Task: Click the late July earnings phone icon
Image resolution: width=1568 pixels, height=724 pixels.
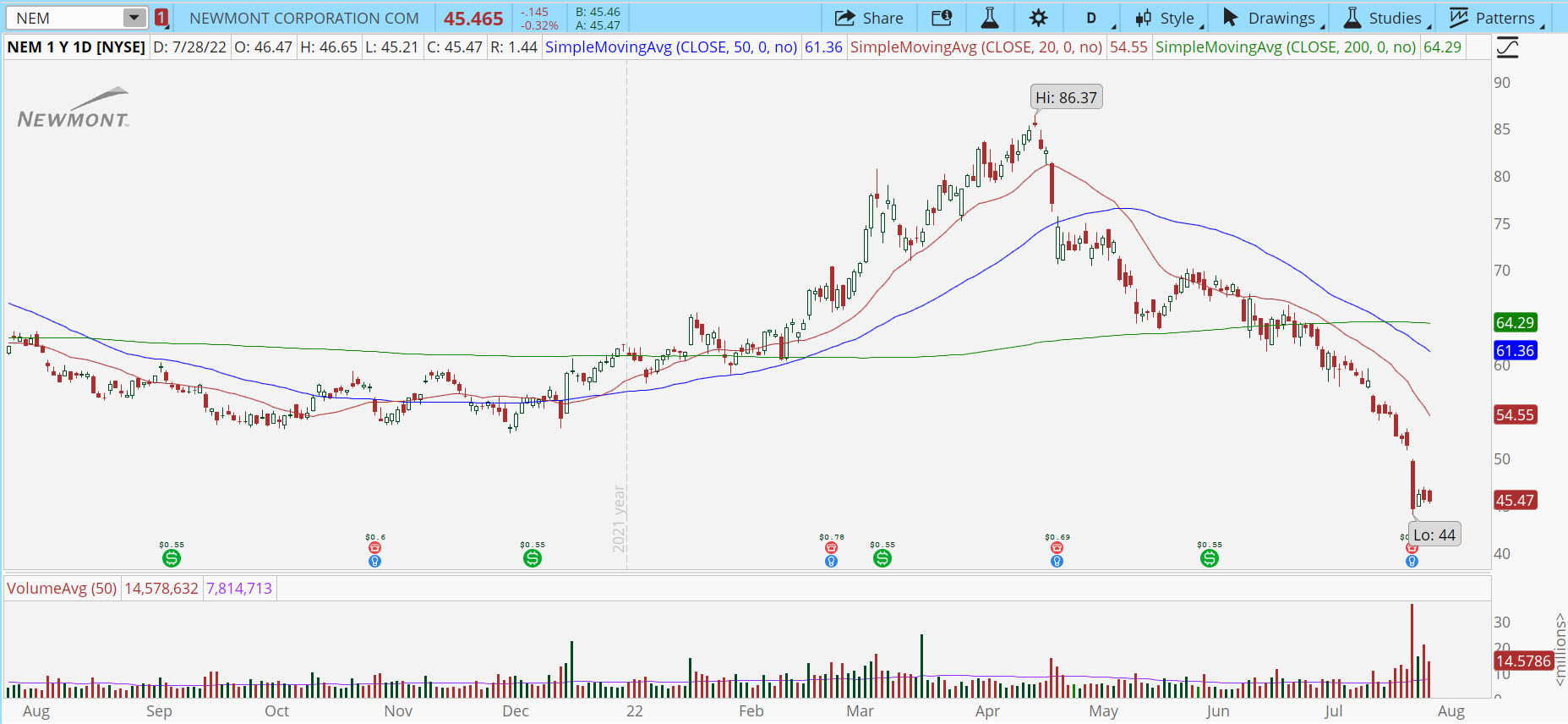Action: (x=1412, y=548)
